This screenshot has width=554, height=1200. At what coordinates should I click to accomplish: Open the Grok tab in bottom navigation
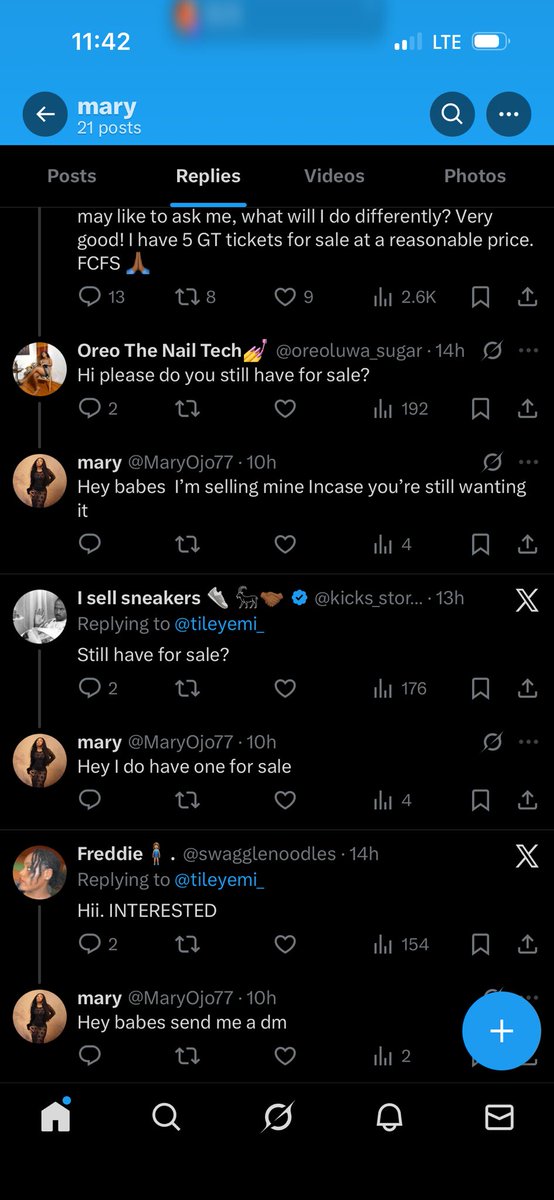[x=277, y=1117]
